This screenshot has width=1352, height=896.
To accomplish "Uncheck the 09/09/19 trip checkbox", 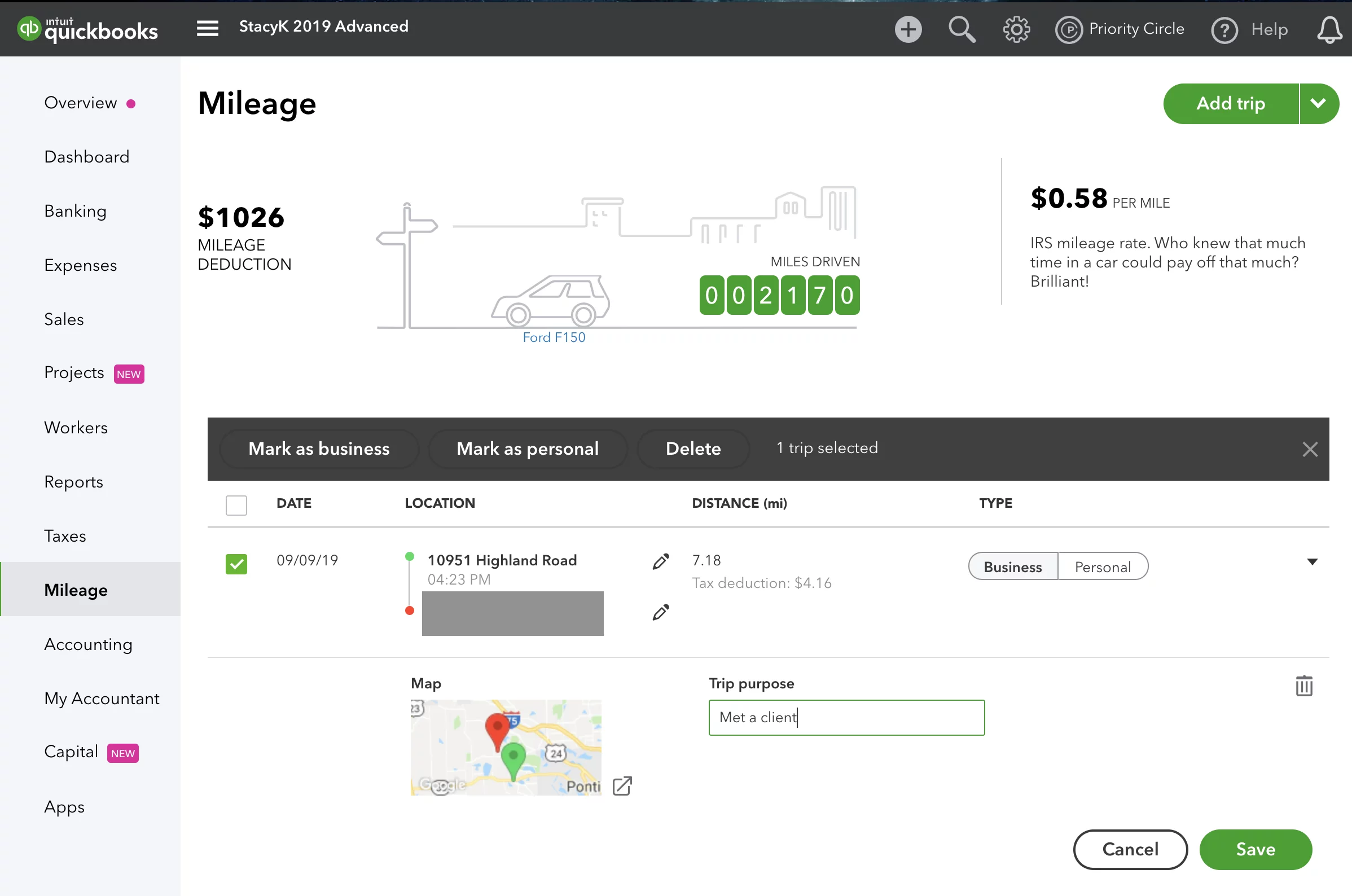I will pos(236,564).
